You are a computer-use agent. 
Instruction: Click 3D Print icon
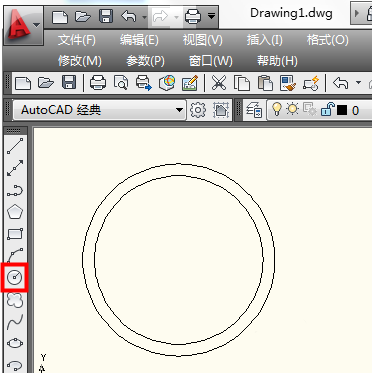(167, 82)
